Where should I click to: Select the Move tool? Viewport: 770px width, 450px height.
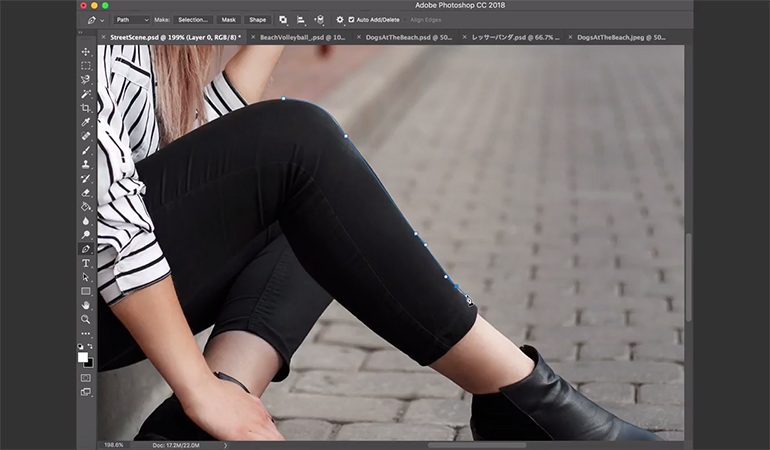tap(86, 52)
